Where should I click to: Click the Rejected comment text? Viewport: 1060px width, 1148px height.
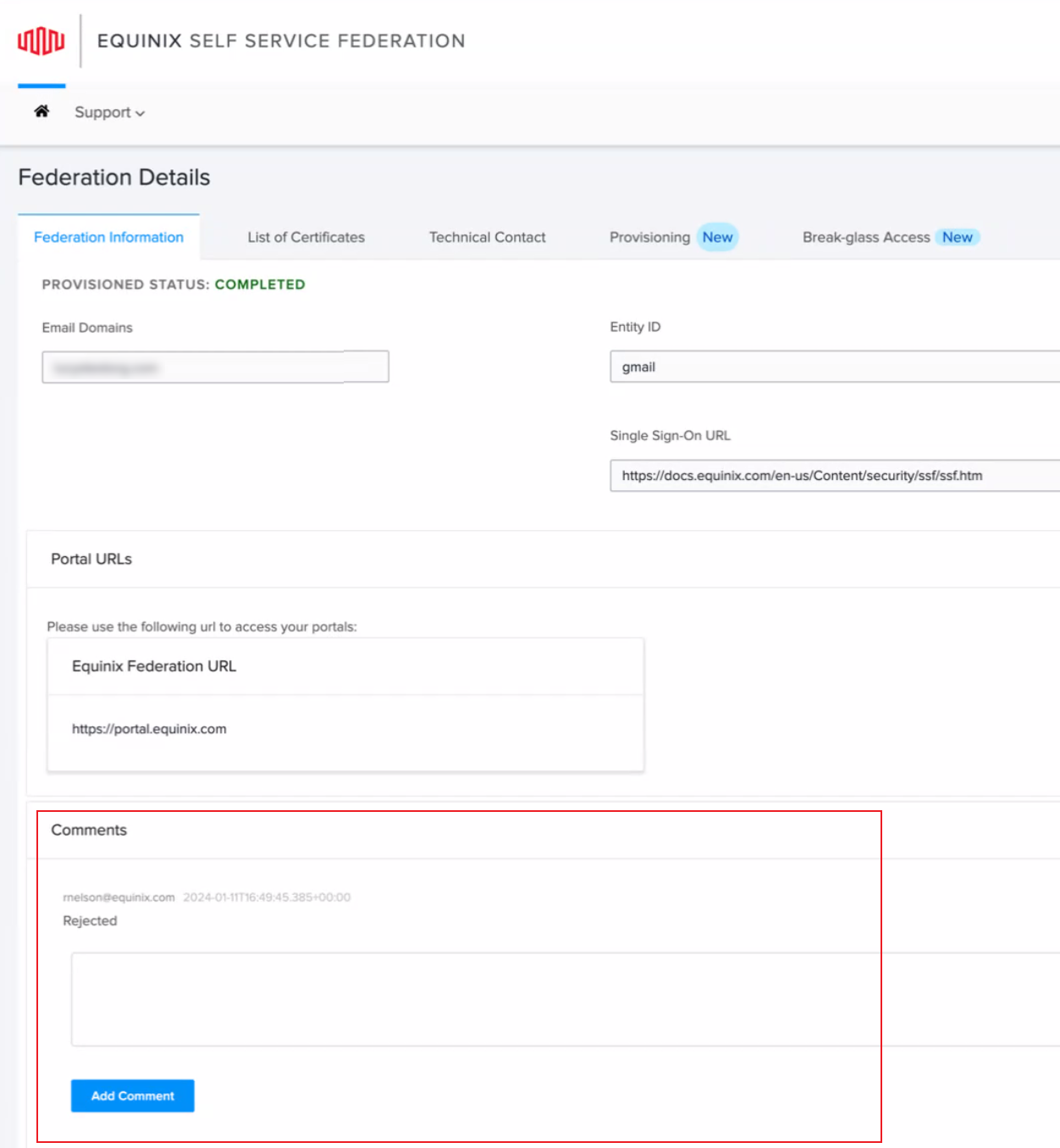click(x=90, y=920)
